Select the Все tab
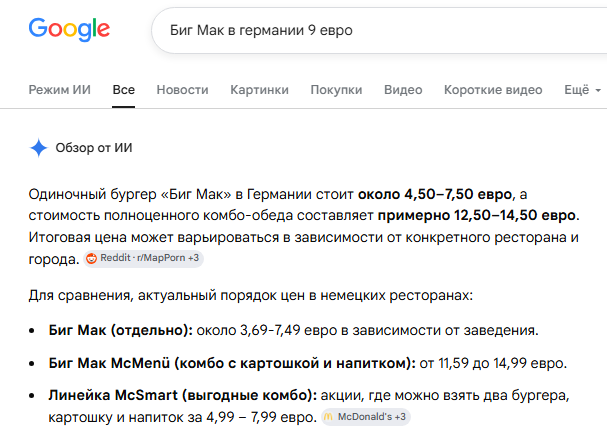 pos(123,90)
